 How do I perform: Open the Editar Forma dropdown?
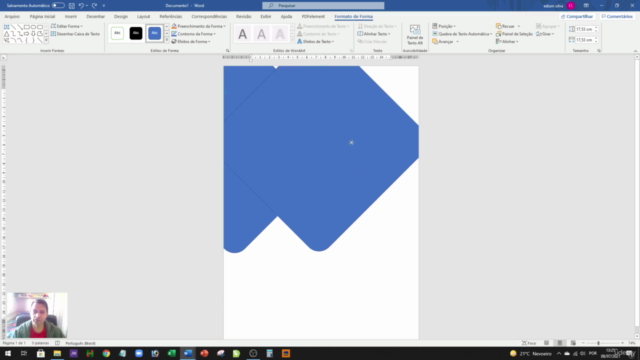coord(67,26)
